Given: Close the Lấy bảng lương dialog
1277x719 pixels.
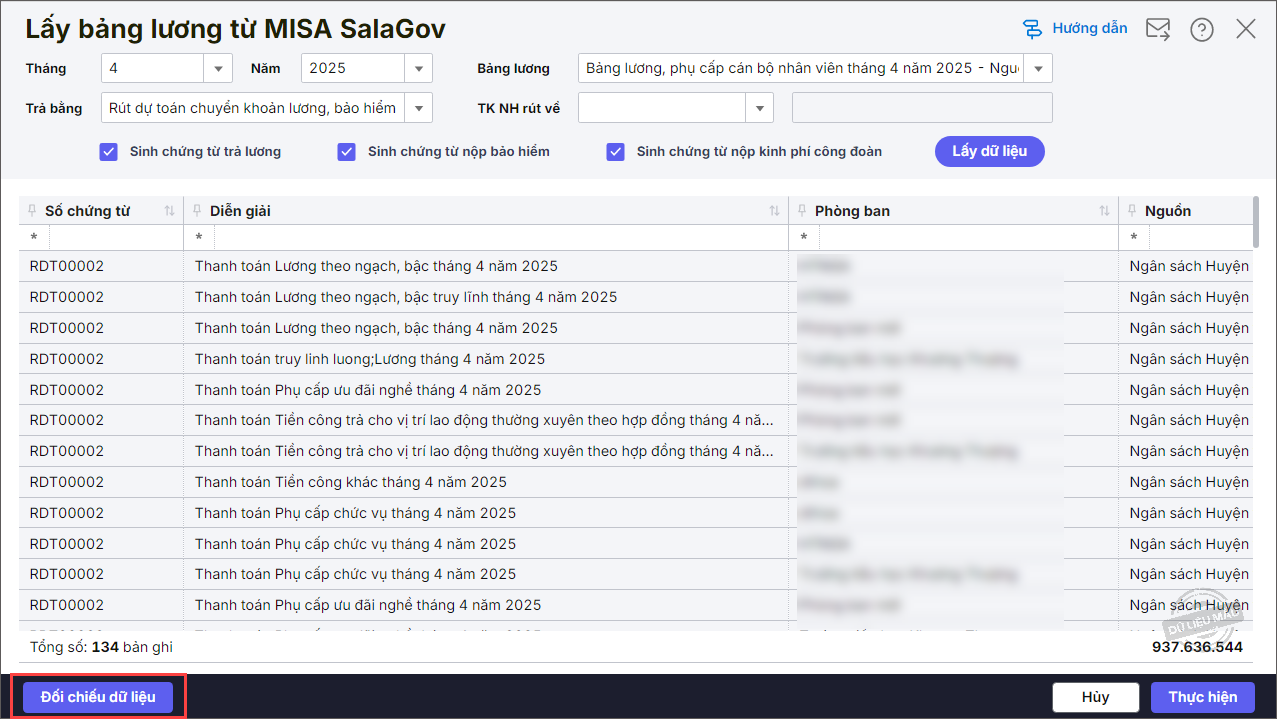Looking at the screenshot, I should click(1246, 29).
